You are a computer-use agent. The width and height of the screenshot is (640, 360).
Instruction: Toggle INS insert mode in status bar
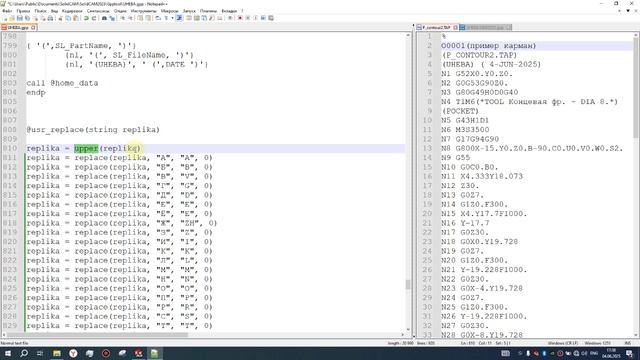click(628, 343)
